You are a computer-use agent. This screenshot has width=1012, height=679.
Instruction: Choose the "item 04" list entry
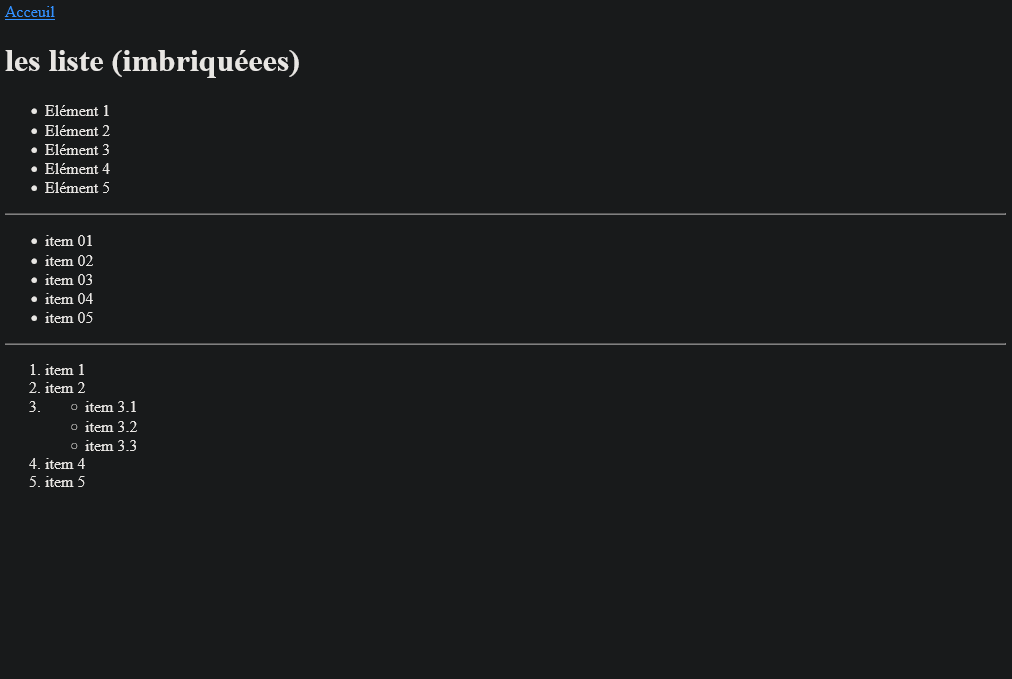pyautogui.click(x=69, y=299)
